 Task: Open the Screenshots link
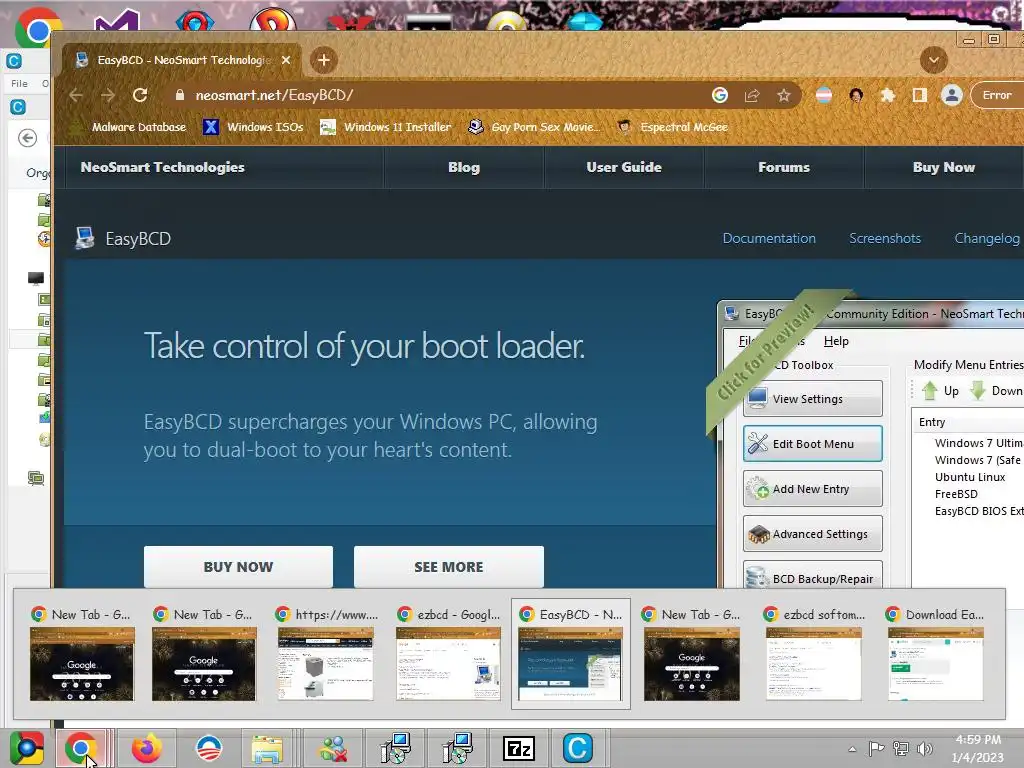[x=884, y=238]
